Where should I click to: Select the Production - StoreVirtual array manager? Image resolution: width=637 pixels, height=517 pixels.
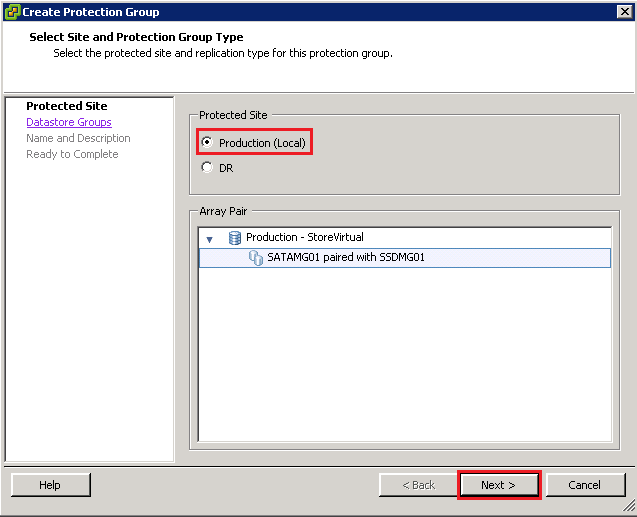click(304, 238)
